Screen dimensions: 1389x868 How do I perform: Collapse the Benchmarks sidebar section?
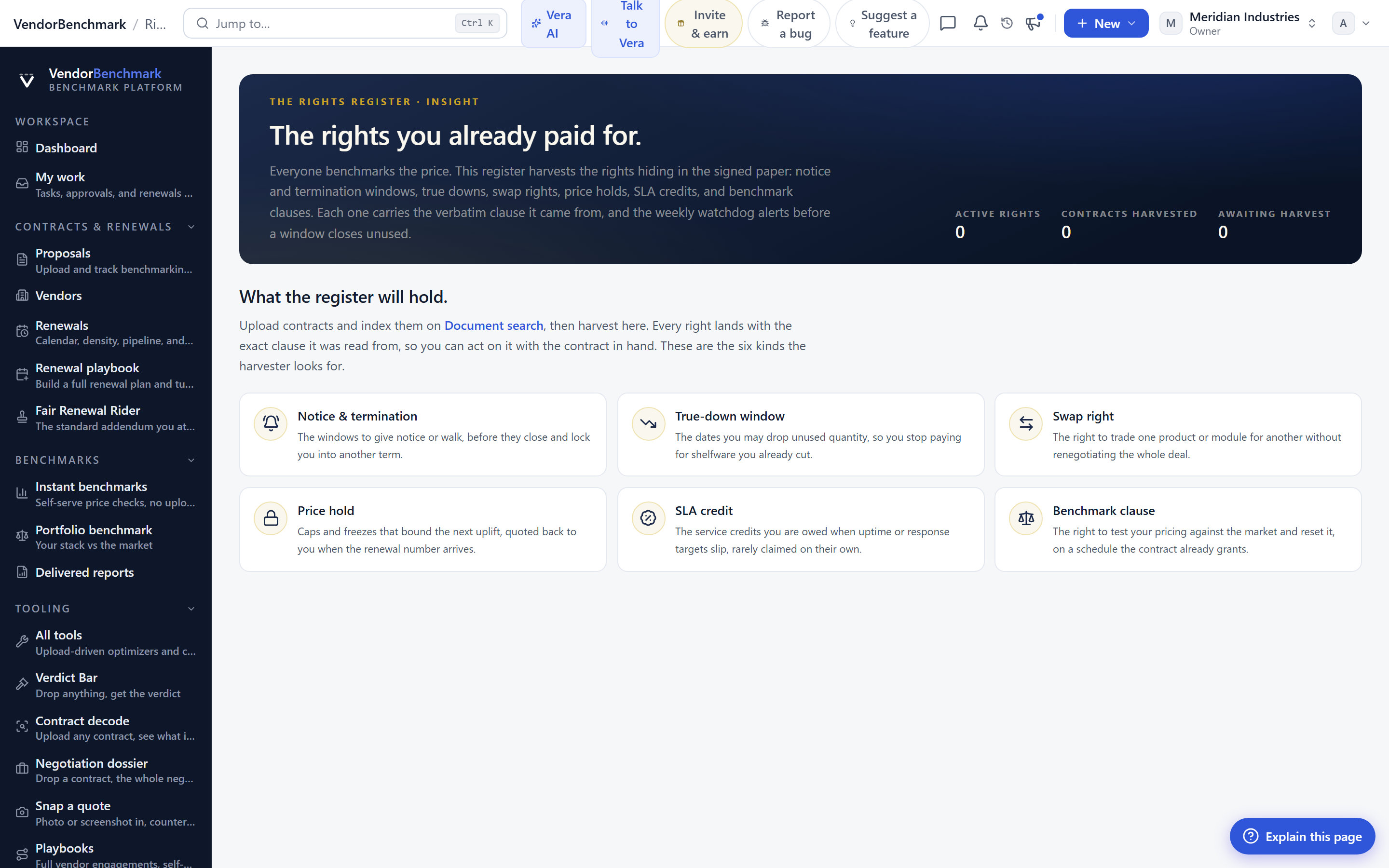coord(191,461)
